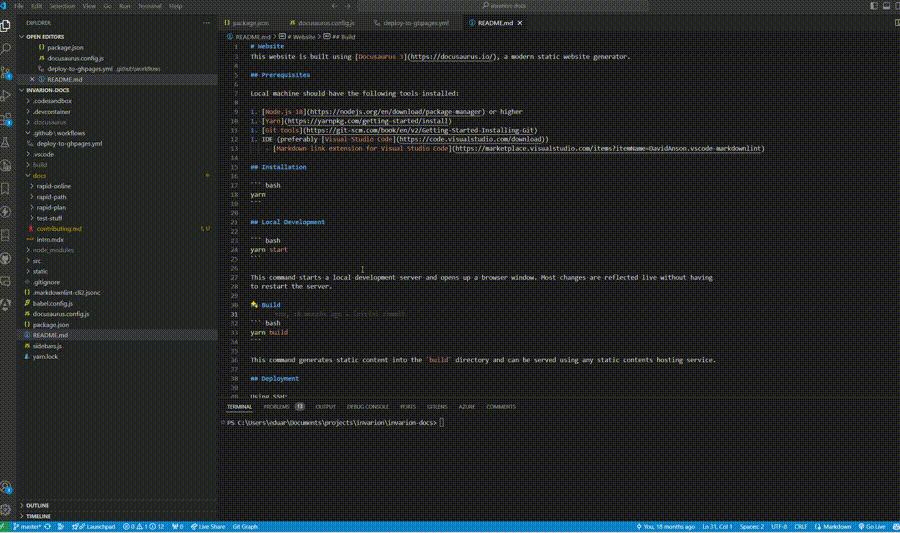Screen dimensions: 900x533
Task: Open the Extensions view
Action: coord(6,119)
